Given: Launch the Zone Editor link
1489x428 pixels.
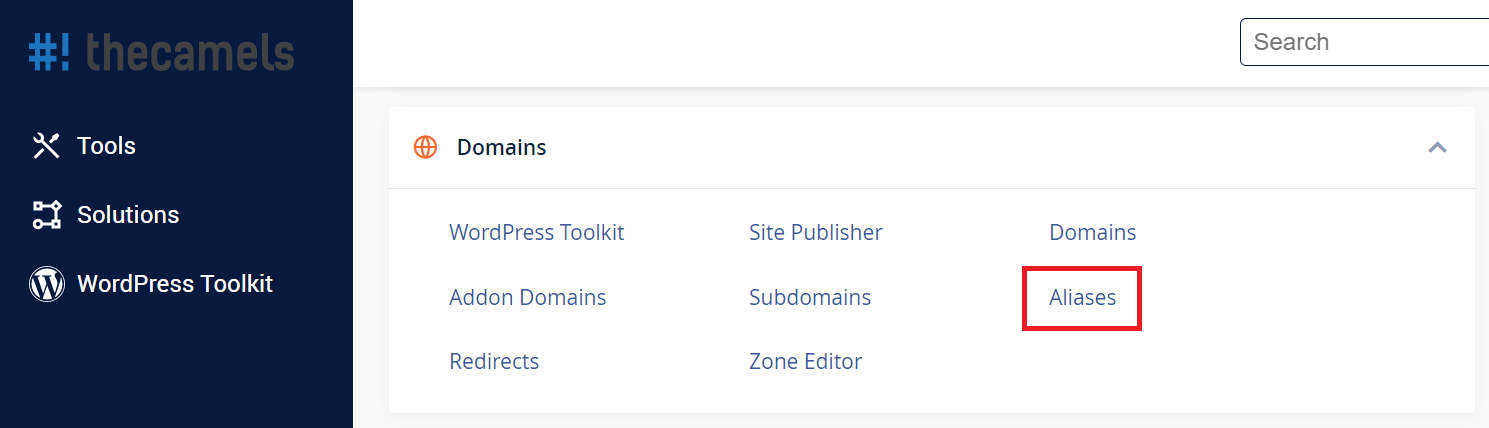Looking at the screenshot, I should click(806, 362).
